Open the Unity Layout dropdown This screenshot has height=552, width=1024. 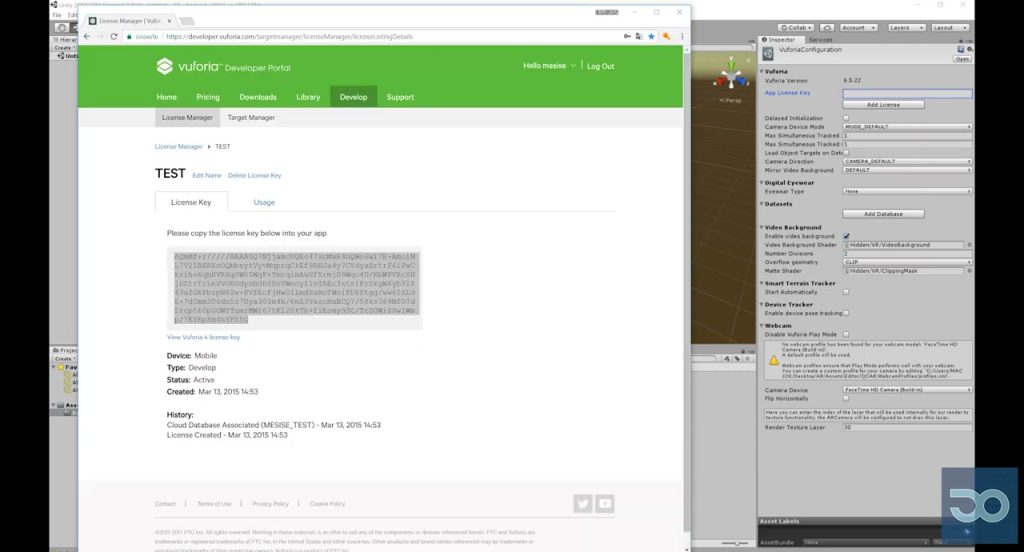(949, 27)
